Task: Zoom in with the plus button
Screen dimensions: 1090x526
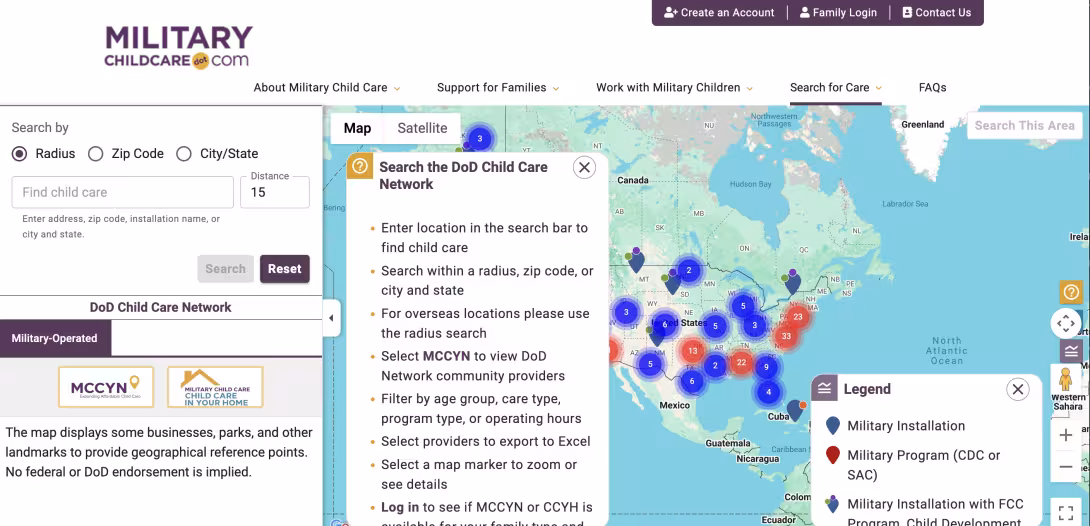Action: (x=1066, y=435)
